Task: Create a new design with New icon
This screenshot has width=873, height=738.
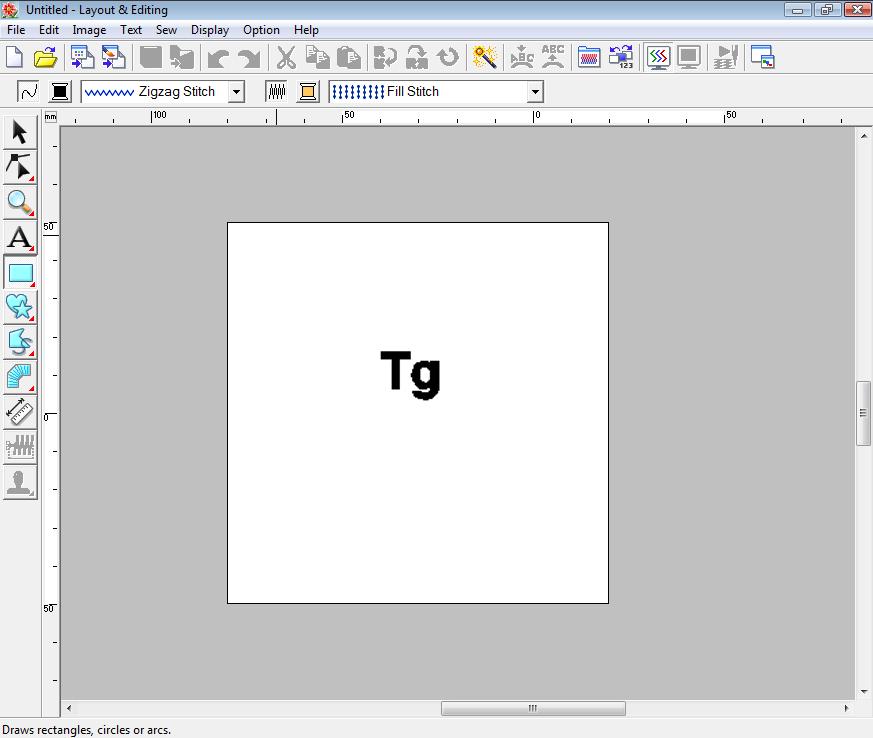Action: click(x=14, y=57)
